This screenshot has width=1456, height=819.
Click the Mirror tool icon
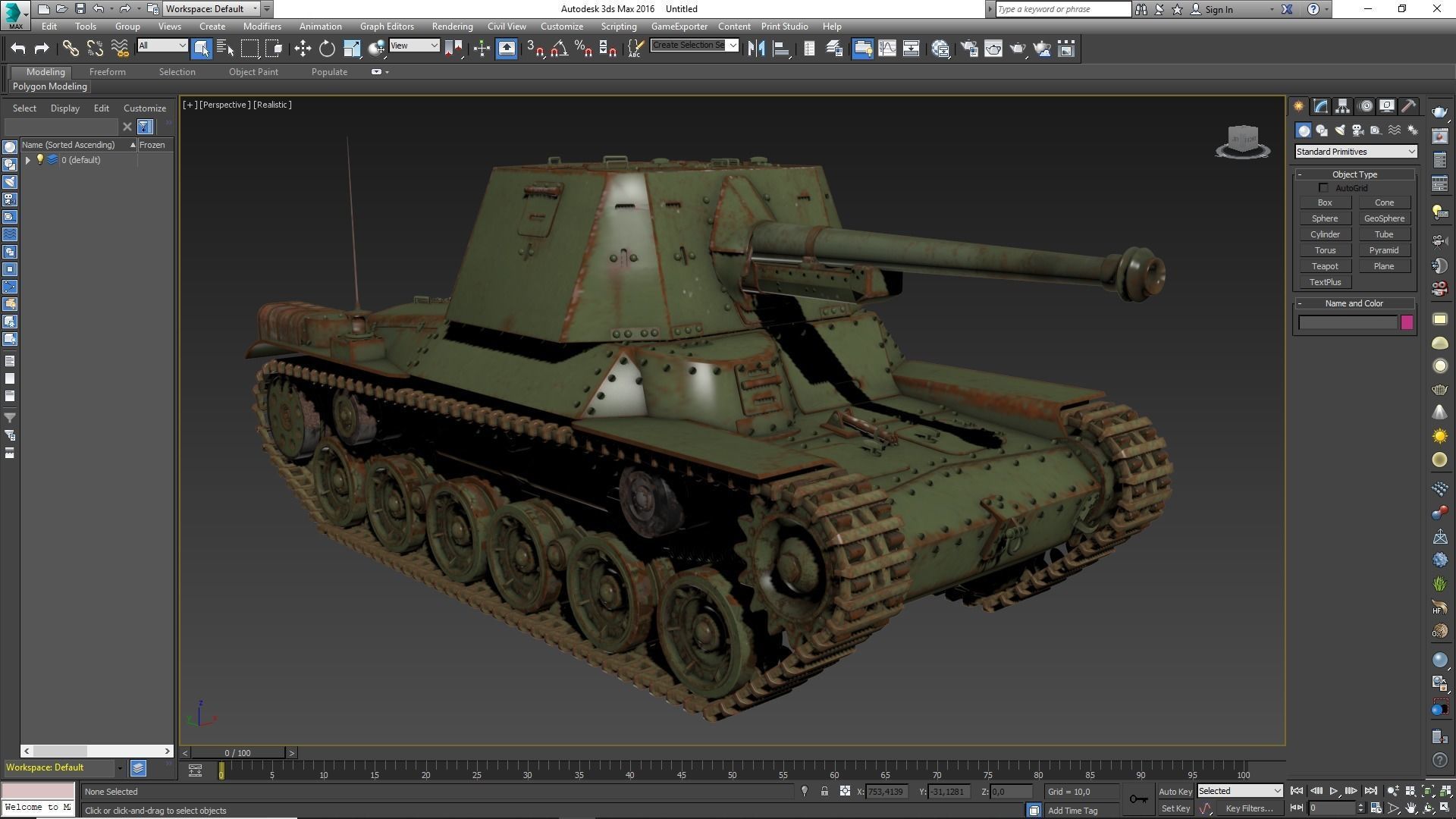(x=756, y=49)
